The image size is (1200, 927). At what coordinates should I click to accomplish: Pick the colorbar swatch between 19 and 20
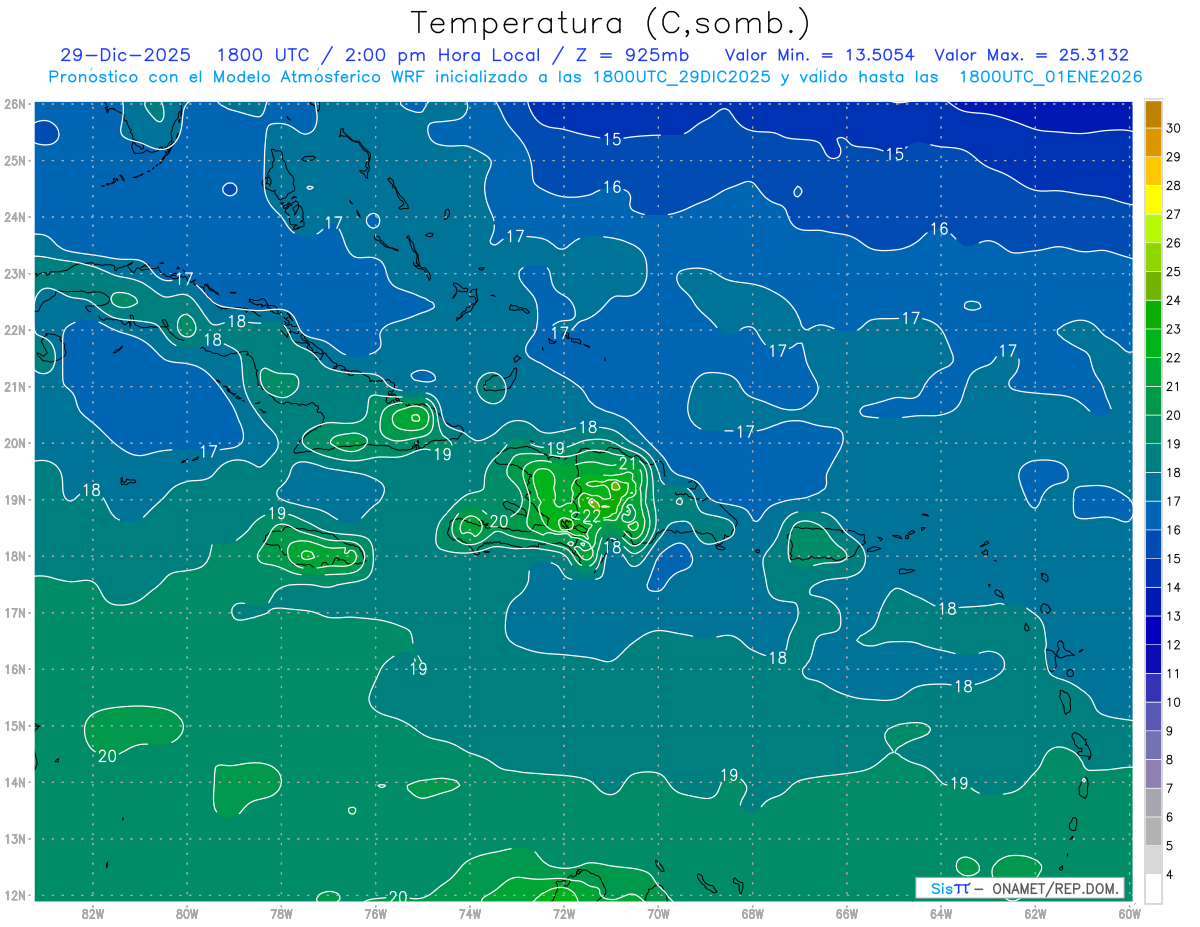coord(1153,429)
